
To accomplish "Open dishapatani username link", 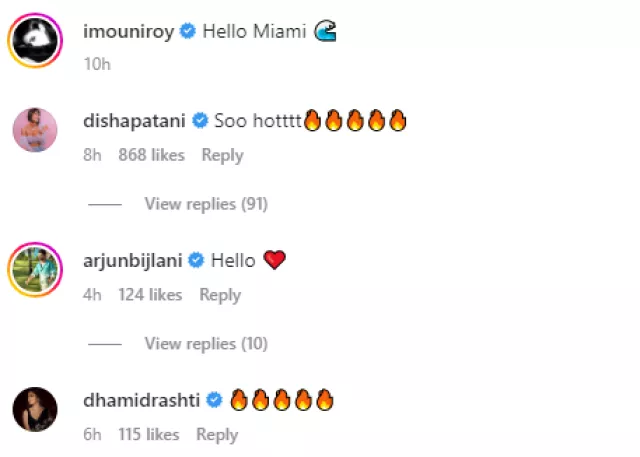I will tap(135, 121).
